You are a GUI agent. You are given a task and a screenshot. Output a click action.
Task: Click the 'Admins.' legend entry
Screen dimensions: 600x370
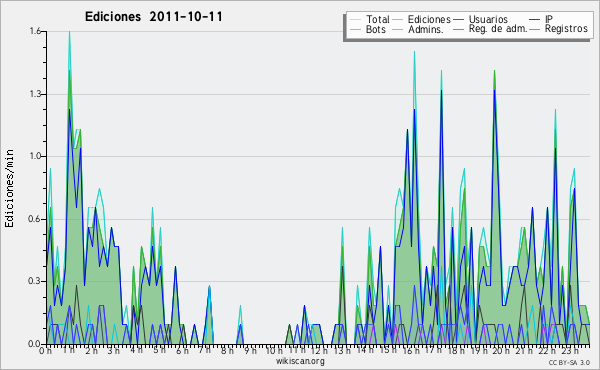(426, 29)
